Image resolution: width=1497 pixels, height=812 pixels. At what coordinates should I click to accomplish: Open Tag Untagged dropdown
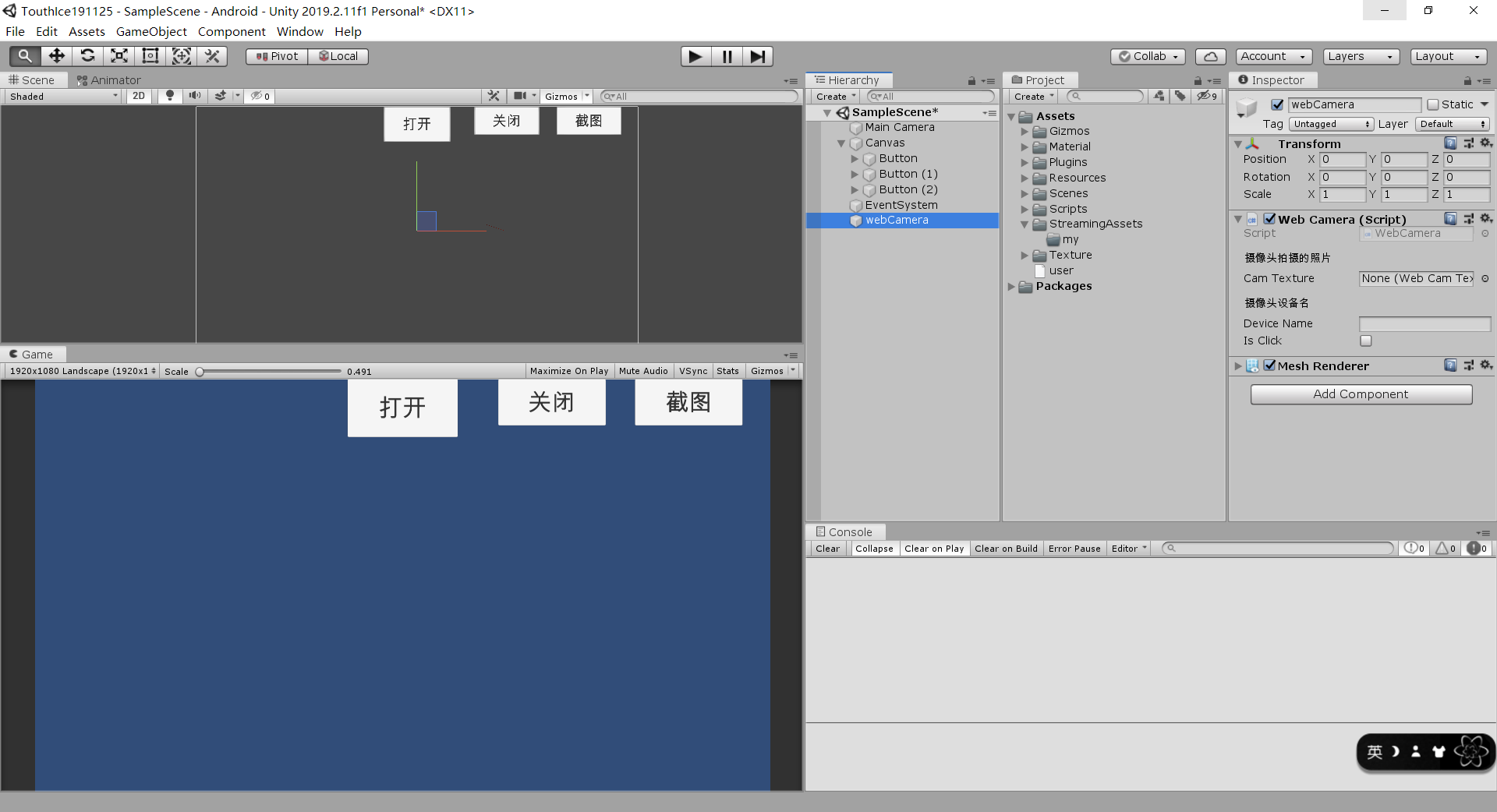1331,124
